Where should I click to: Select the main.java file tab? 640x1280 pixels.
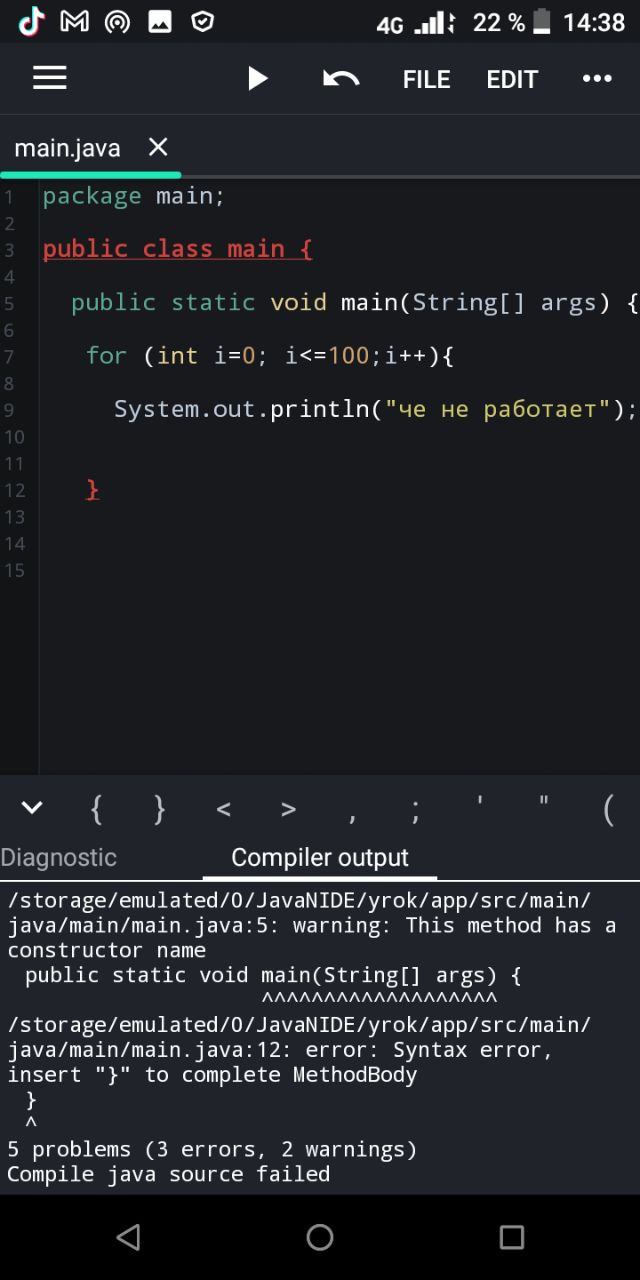[67, 148]
